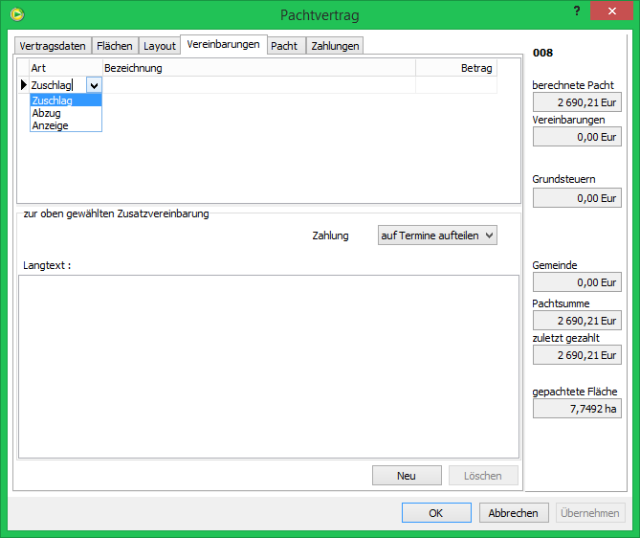
Task: Open the Zahlungen tab
Action: point(334,46)
